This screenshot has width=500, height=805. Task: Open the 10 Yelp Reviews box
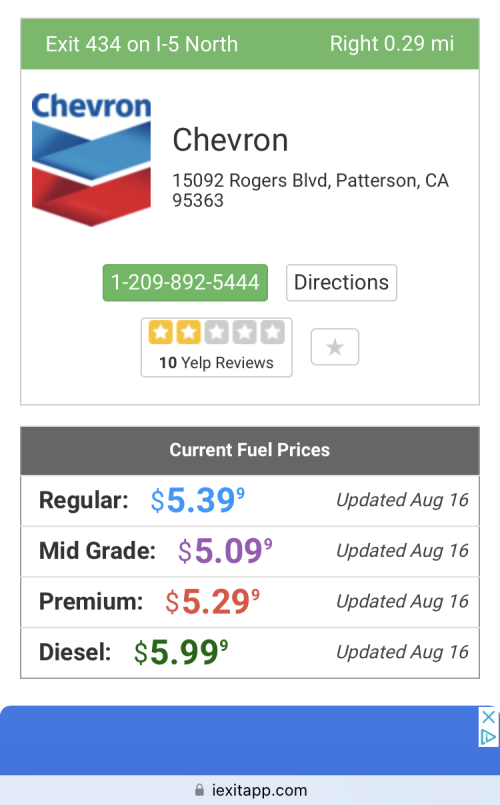click(217, 348)
